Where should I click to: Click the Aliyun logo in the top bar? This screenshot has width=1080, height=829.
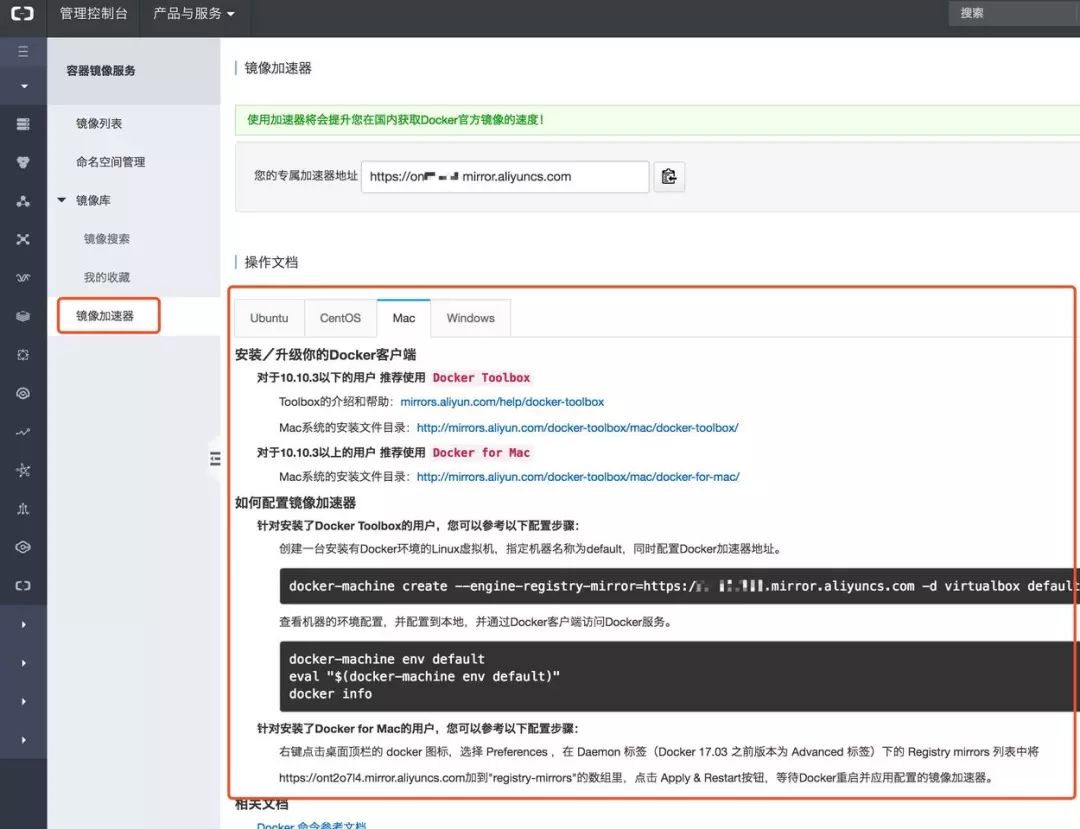point(23,13)
